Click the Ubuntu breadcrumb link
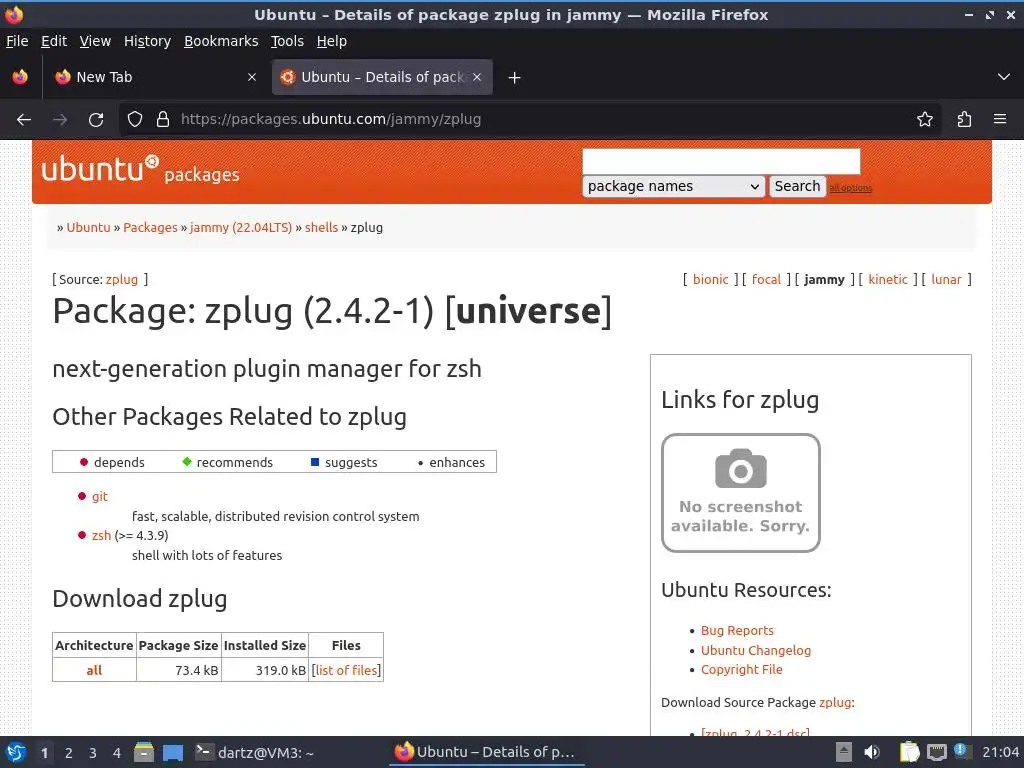This screenshot has height=768, width=1024. point(88,227)
